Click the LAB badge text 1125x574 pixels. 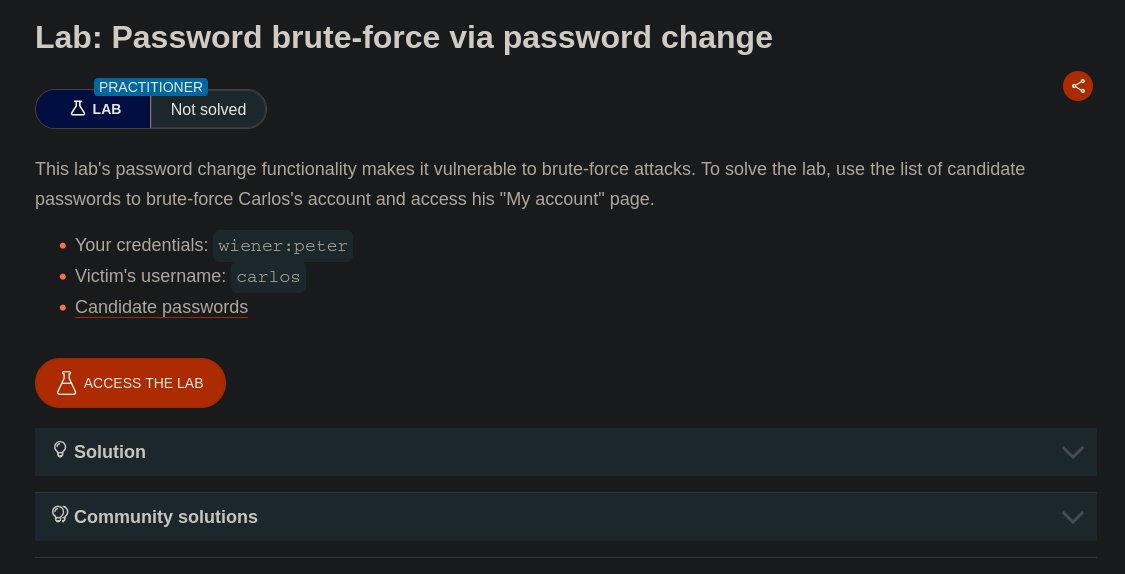coord(107,109)
